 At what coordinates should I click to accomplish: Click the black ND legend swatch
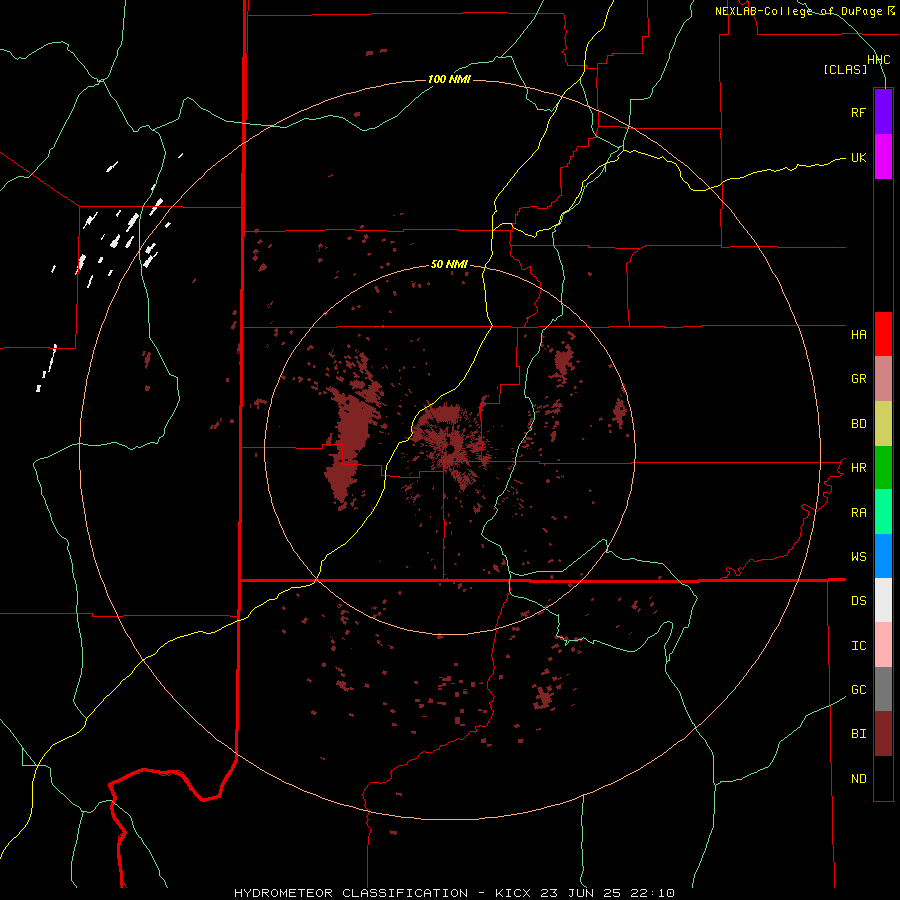tap(883, 778)
